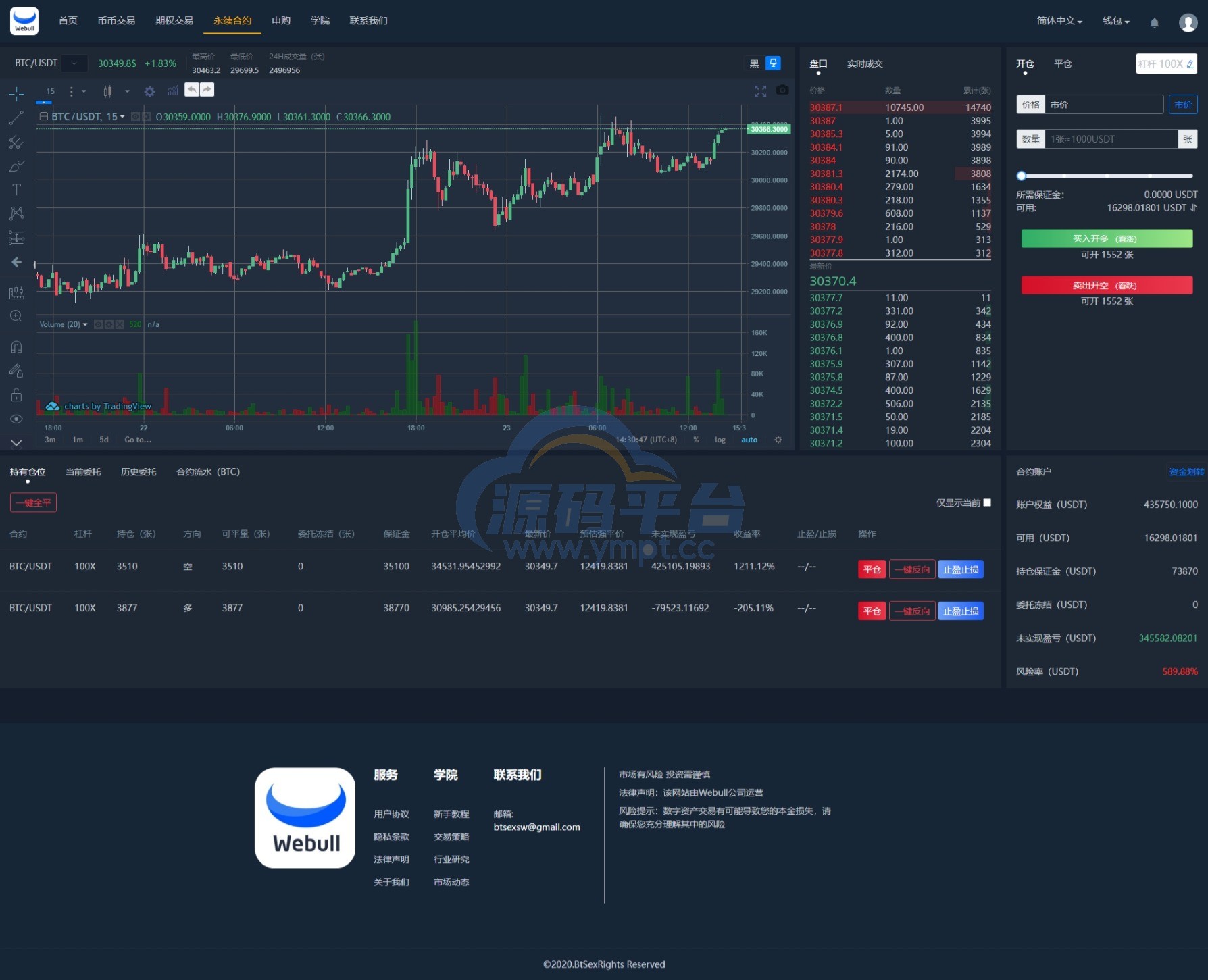Open the 钱包 wallet dropdown
The width and height of the screenshot is (1208, 980).
pos(1116,21)
